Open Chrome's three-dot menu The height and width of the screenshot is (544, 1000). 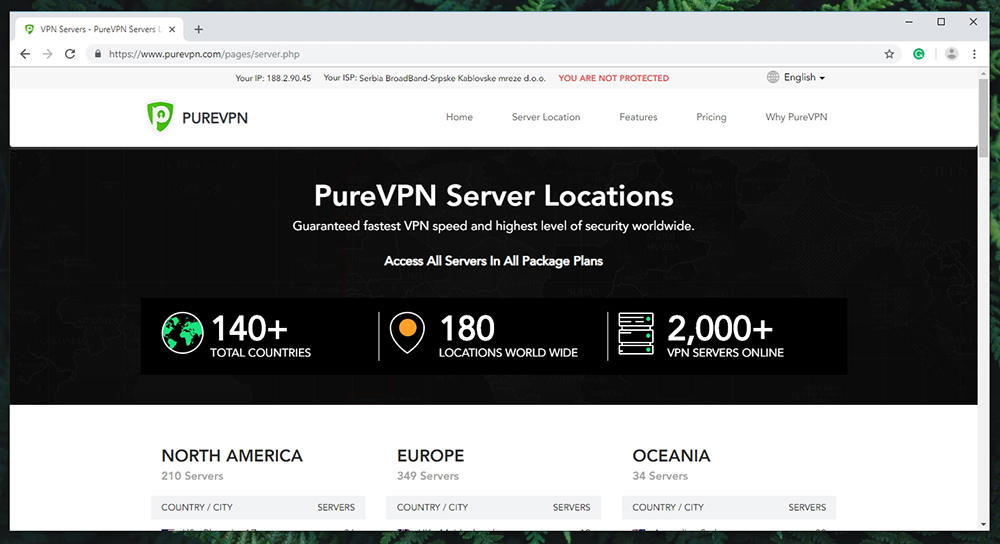(x=974, y=54)
